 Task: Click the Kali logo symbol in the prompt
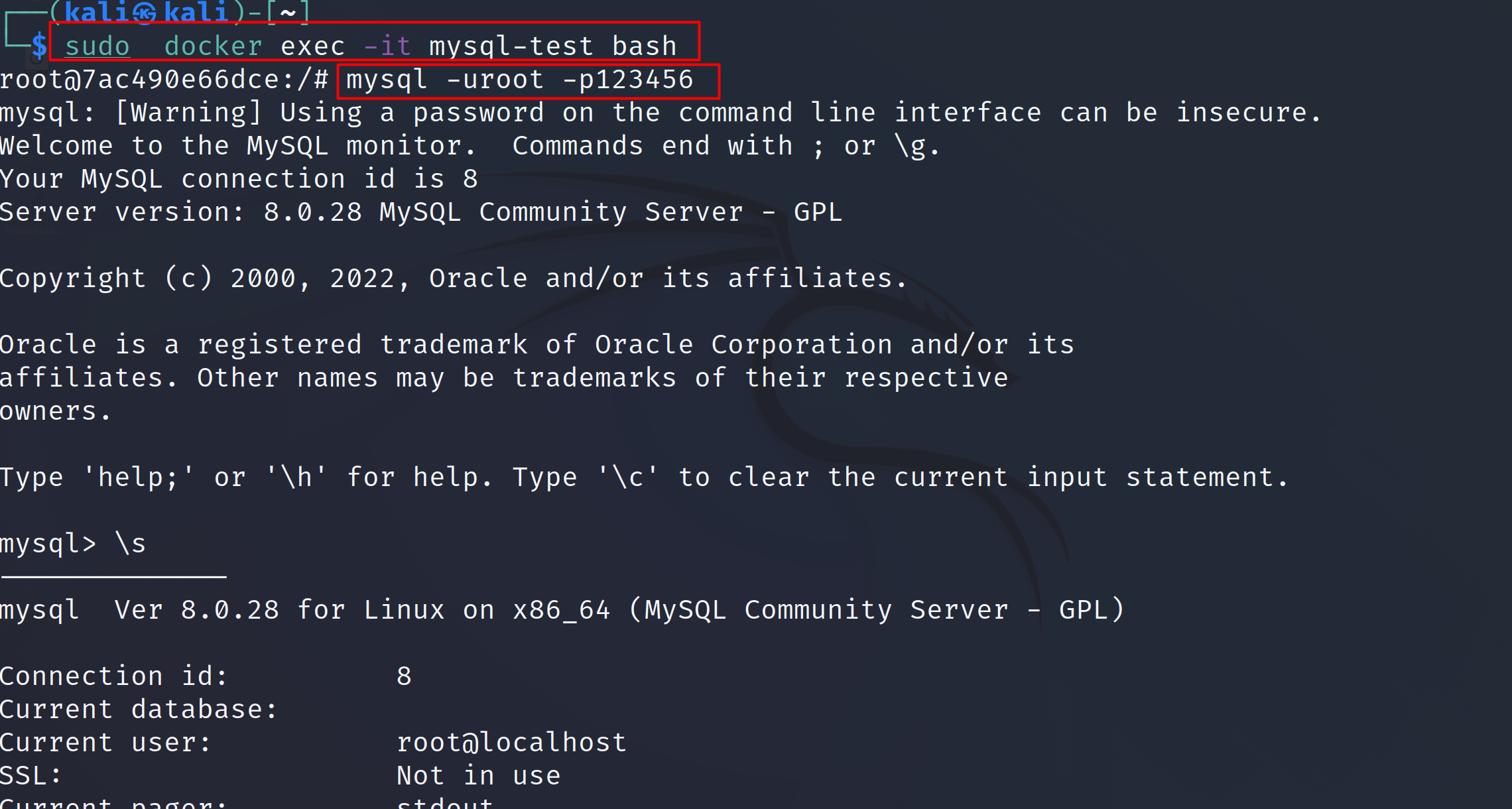145,13
